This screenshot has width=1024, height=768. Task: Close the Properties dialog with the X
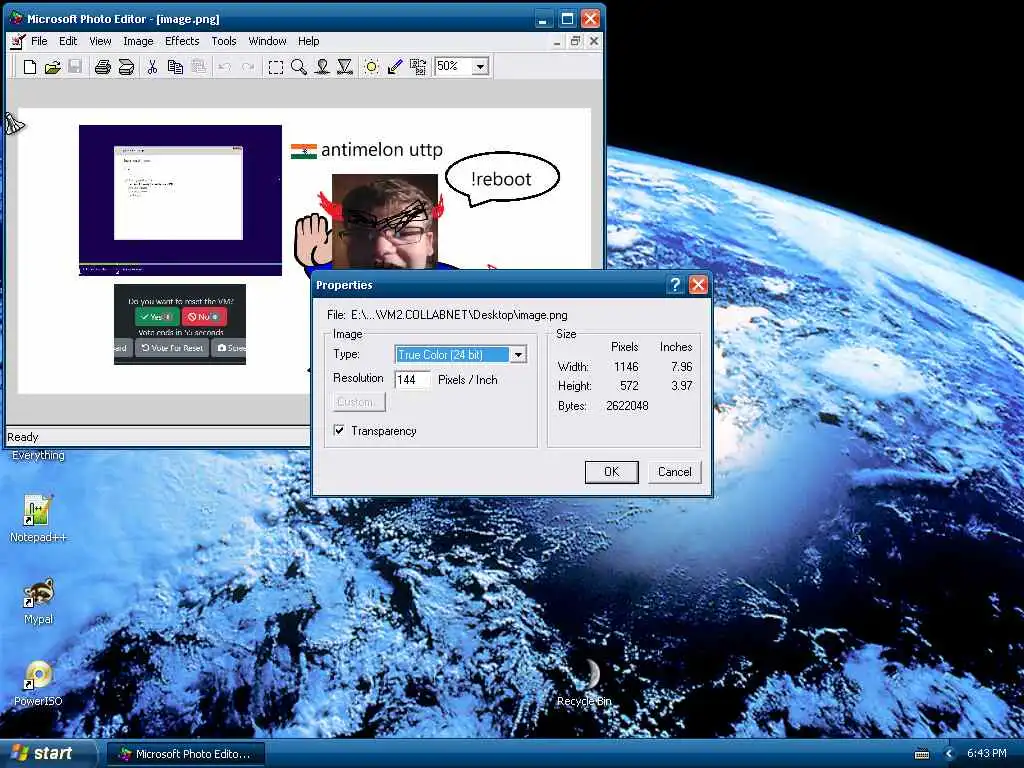click(698, 285)
